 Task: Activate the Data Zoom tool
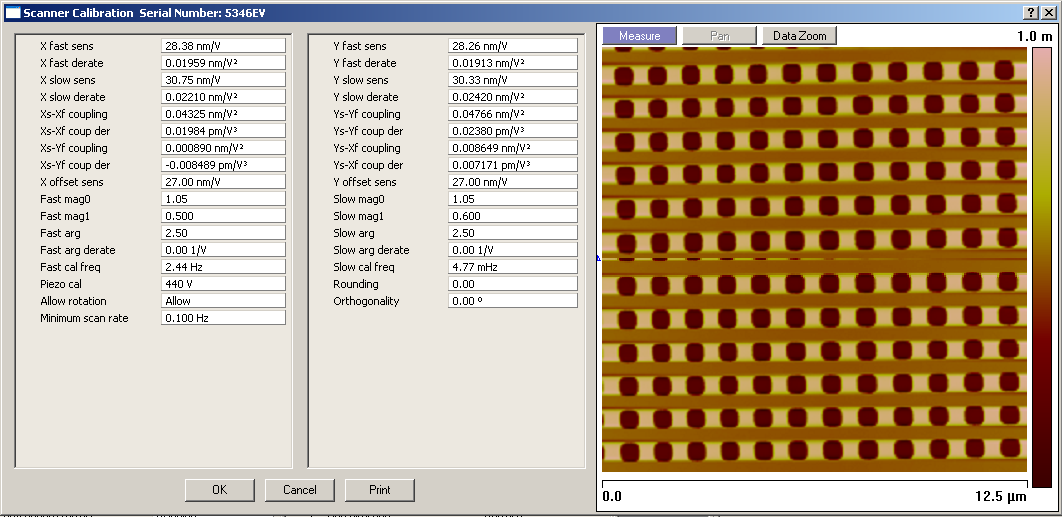[x=799, y=36]
